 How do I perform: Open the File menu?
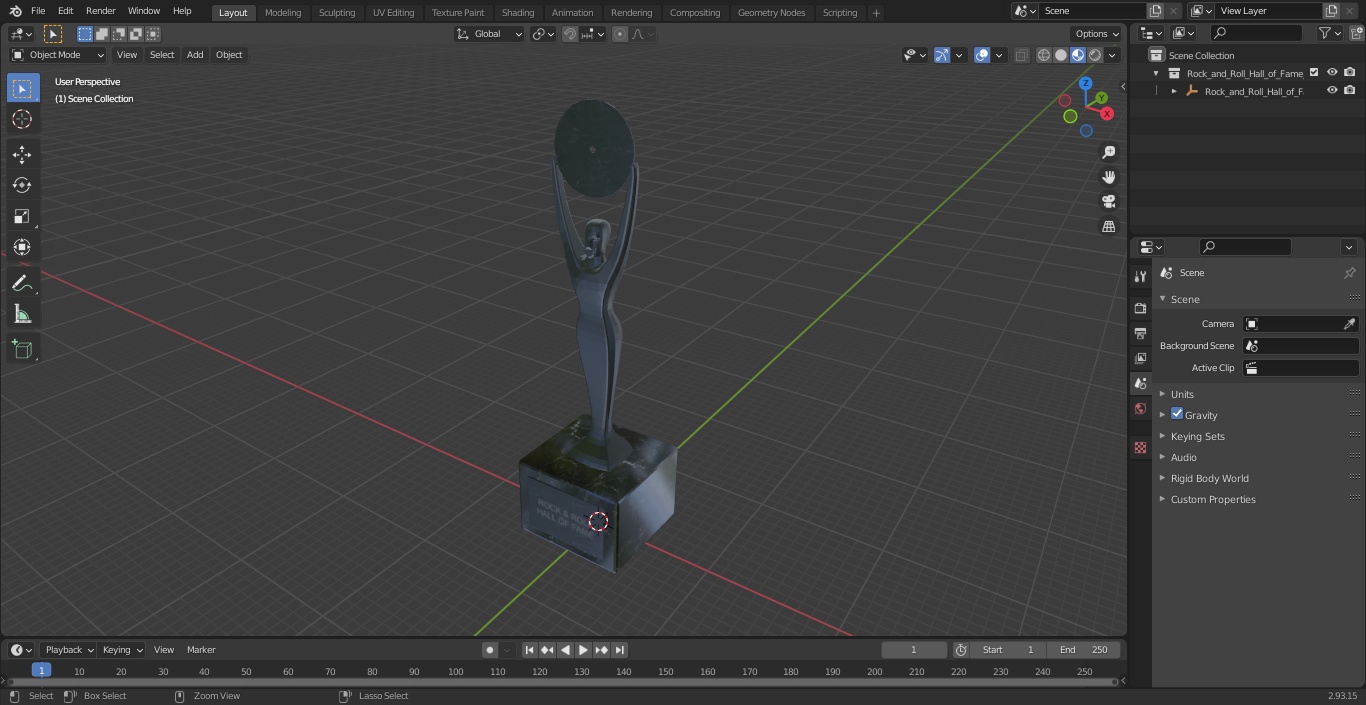coord(38,11)
